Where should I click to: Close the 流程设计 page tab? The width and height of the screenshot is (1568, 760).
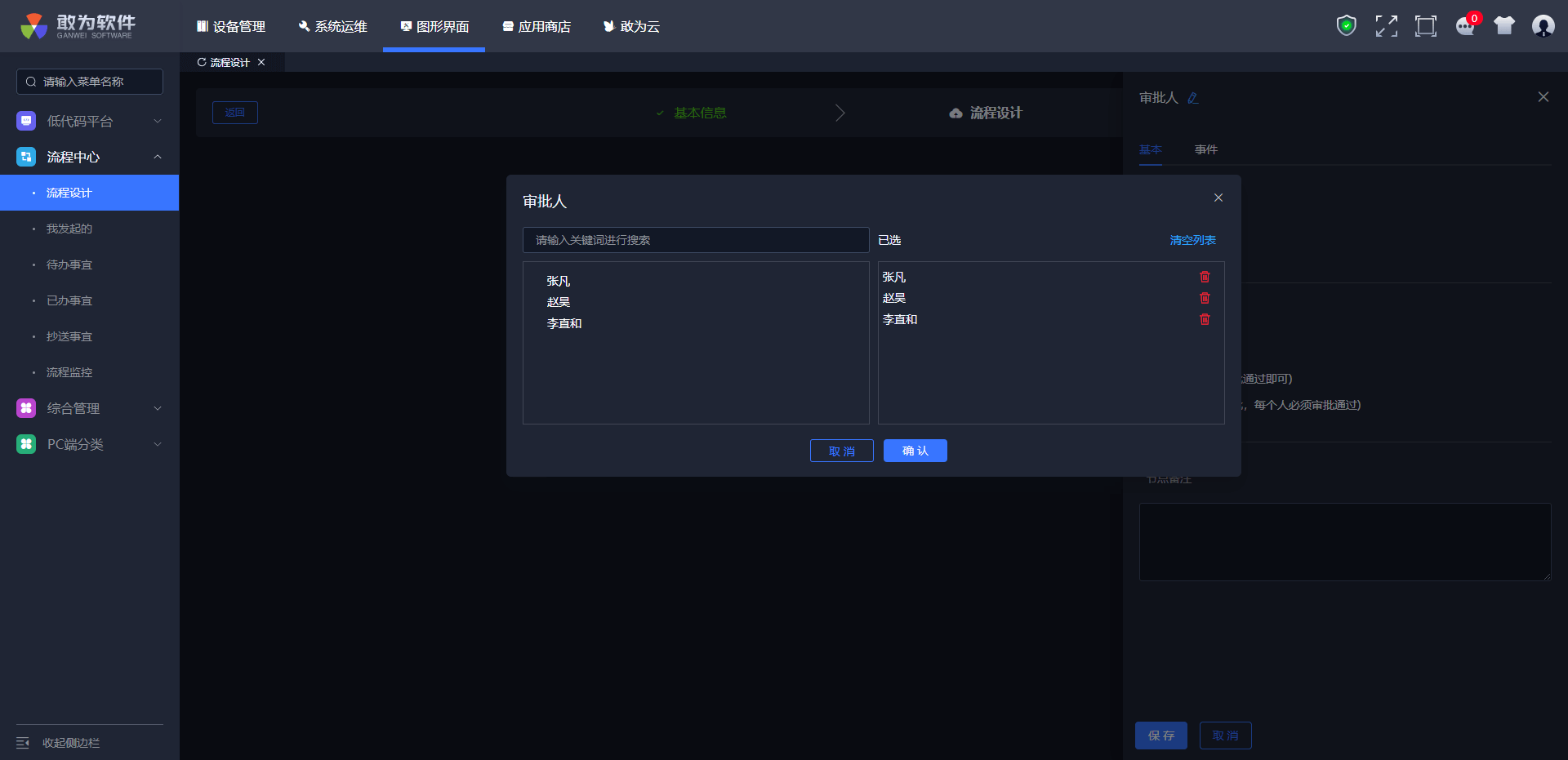pyautogui.click(x=261, y=62)
